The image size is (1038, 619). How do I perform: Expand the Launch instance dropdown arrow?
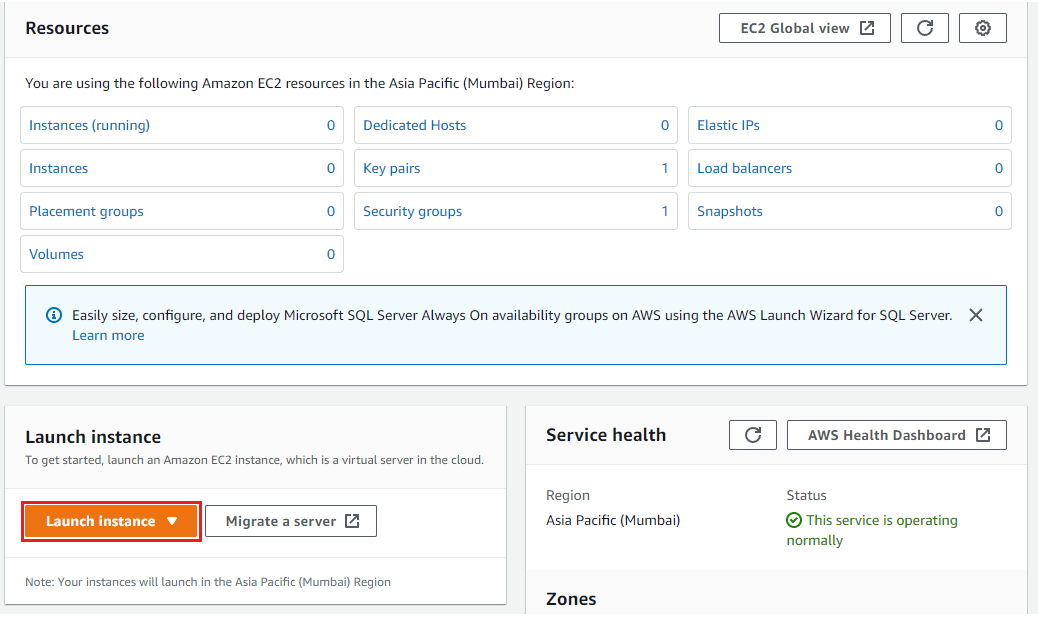[x=172, y=521]
